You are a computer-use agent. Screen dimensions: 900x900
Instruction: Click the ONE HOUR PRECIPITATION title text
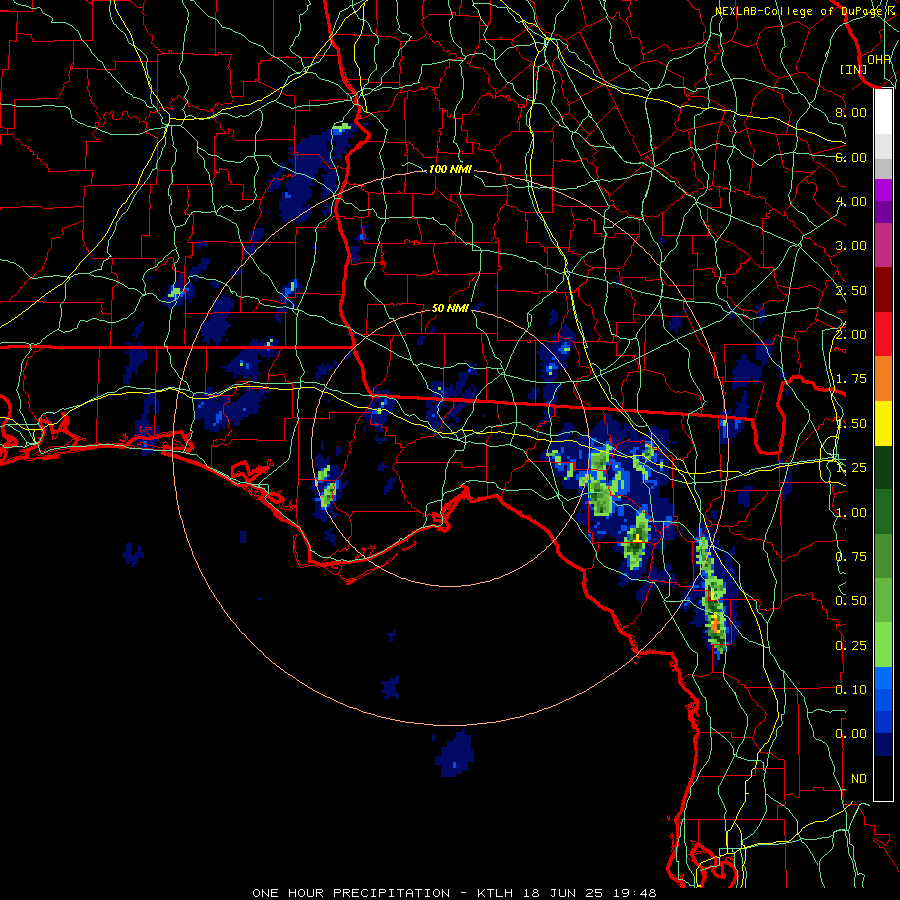click(351, 893)
